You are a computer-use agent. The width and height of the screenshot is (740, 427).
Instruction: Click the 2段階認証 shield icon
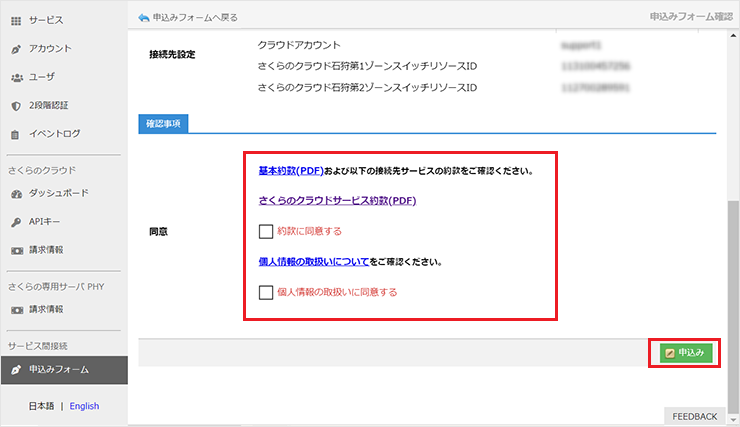[16, 105]
